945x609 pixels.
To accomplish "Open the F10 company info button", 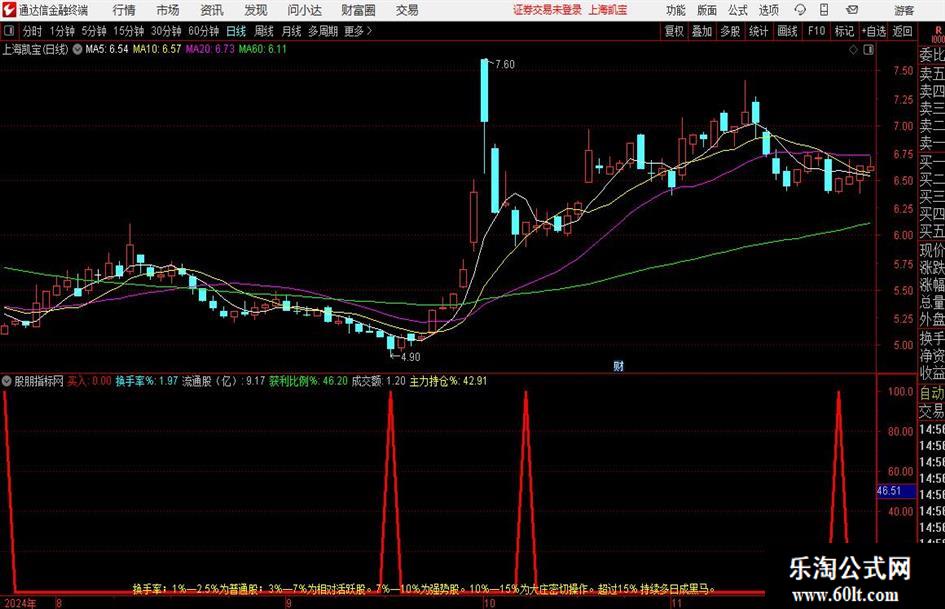I will tap(816, 31).
